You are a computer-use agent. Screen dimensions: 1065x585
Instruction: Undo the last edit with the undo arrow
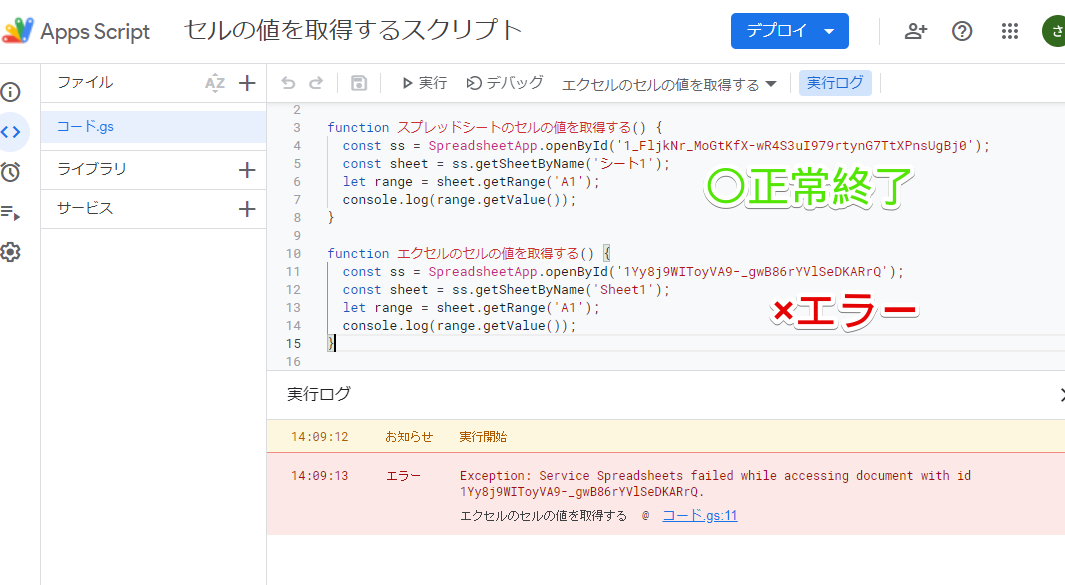coord(290,82)
